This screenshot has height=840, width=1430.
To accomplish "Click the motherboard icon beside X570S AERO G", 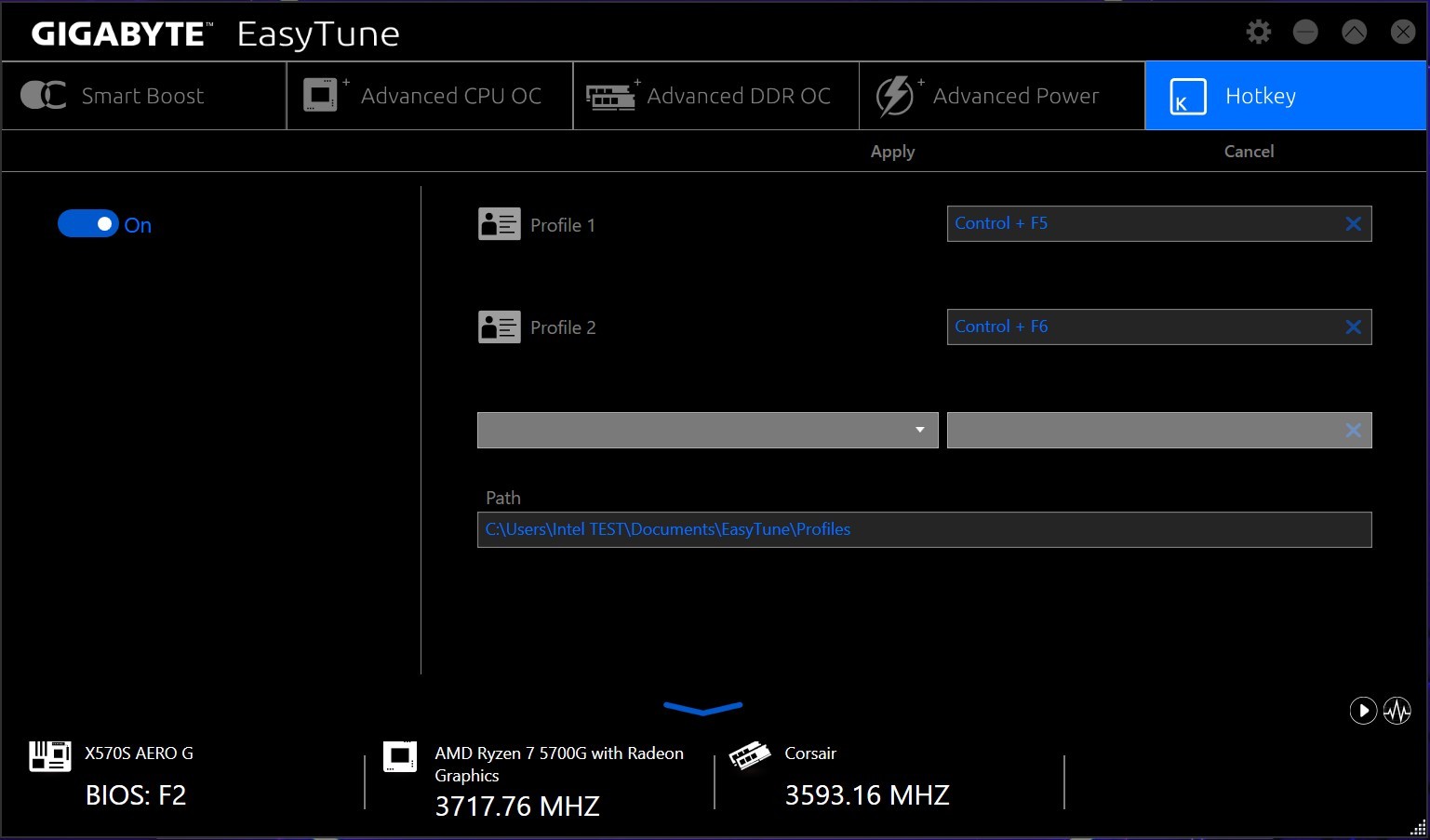I will tap(50, 756).
